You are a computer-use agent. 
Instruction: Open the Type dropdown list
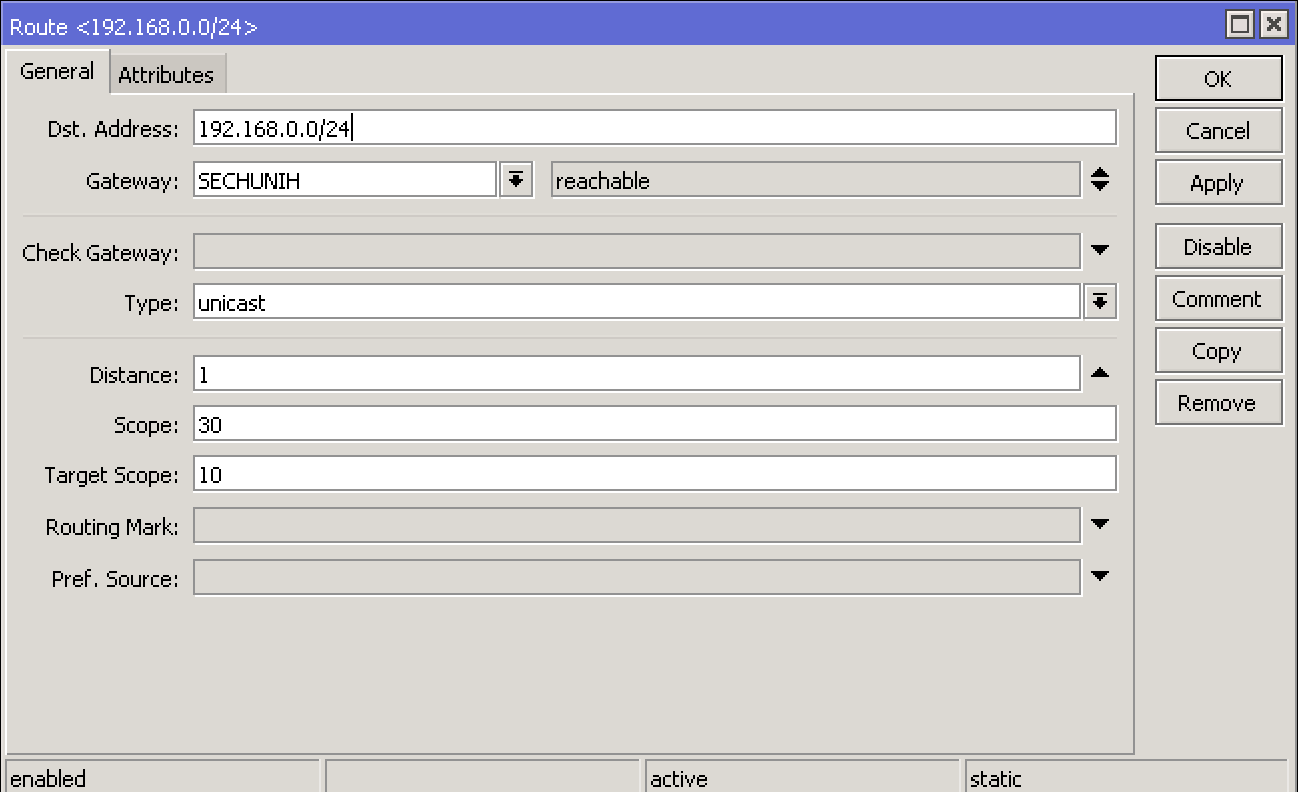point(1100,302)
